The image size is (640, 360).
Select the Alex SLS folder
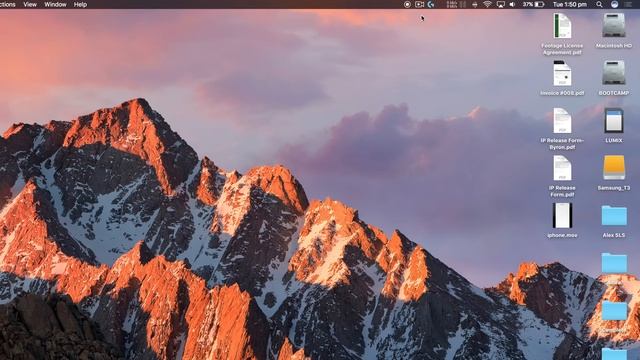point(614,216)
